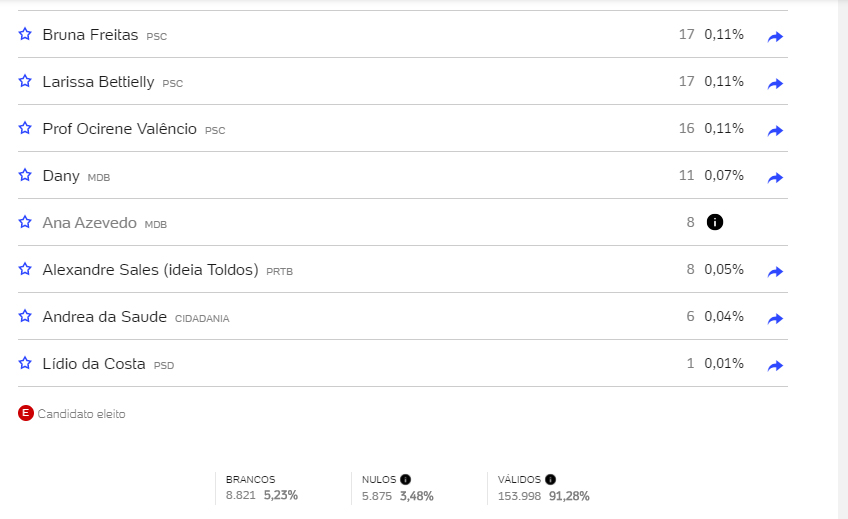Share Larissa Bettielly vote result
Image resolution: width=848 pixels, height=519 pixels.
point(775,84)
